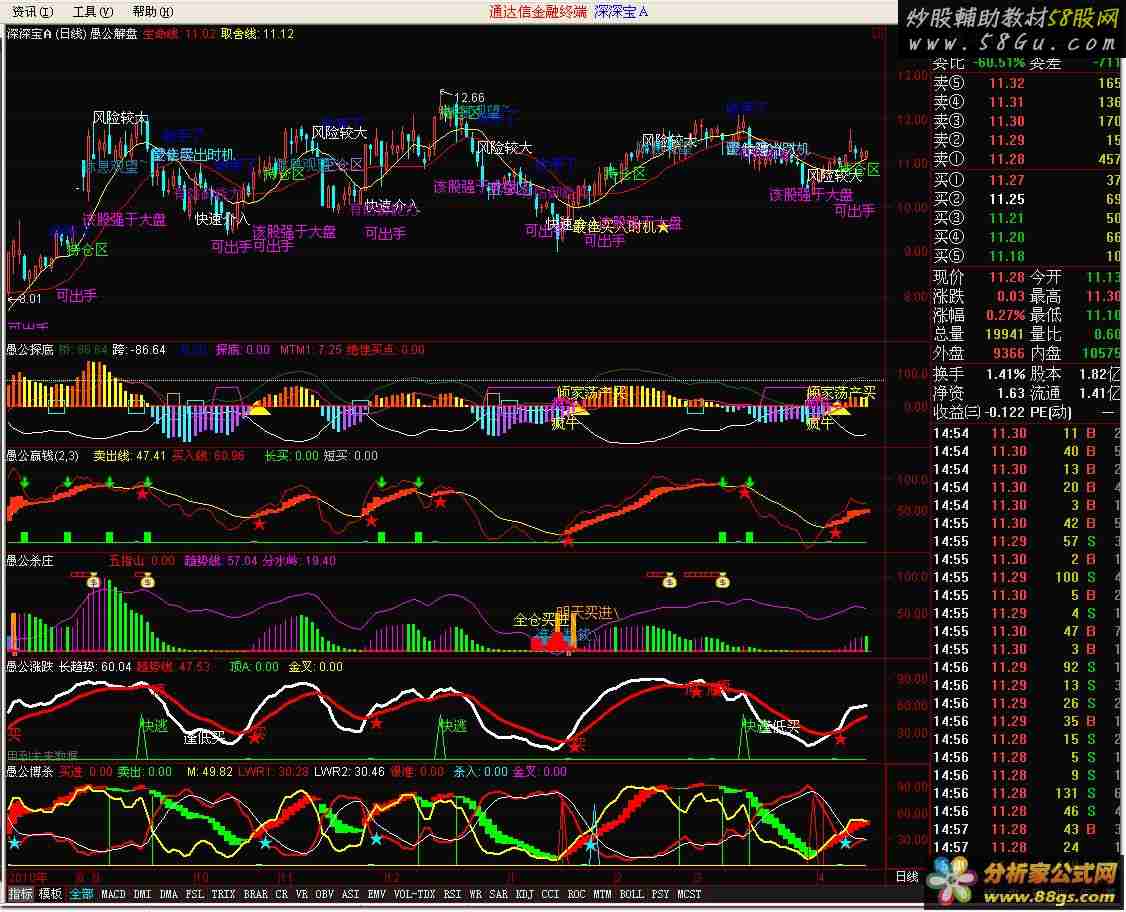
Task: Click the 愚公解盘 main chart label
Action: click(113, 34)
